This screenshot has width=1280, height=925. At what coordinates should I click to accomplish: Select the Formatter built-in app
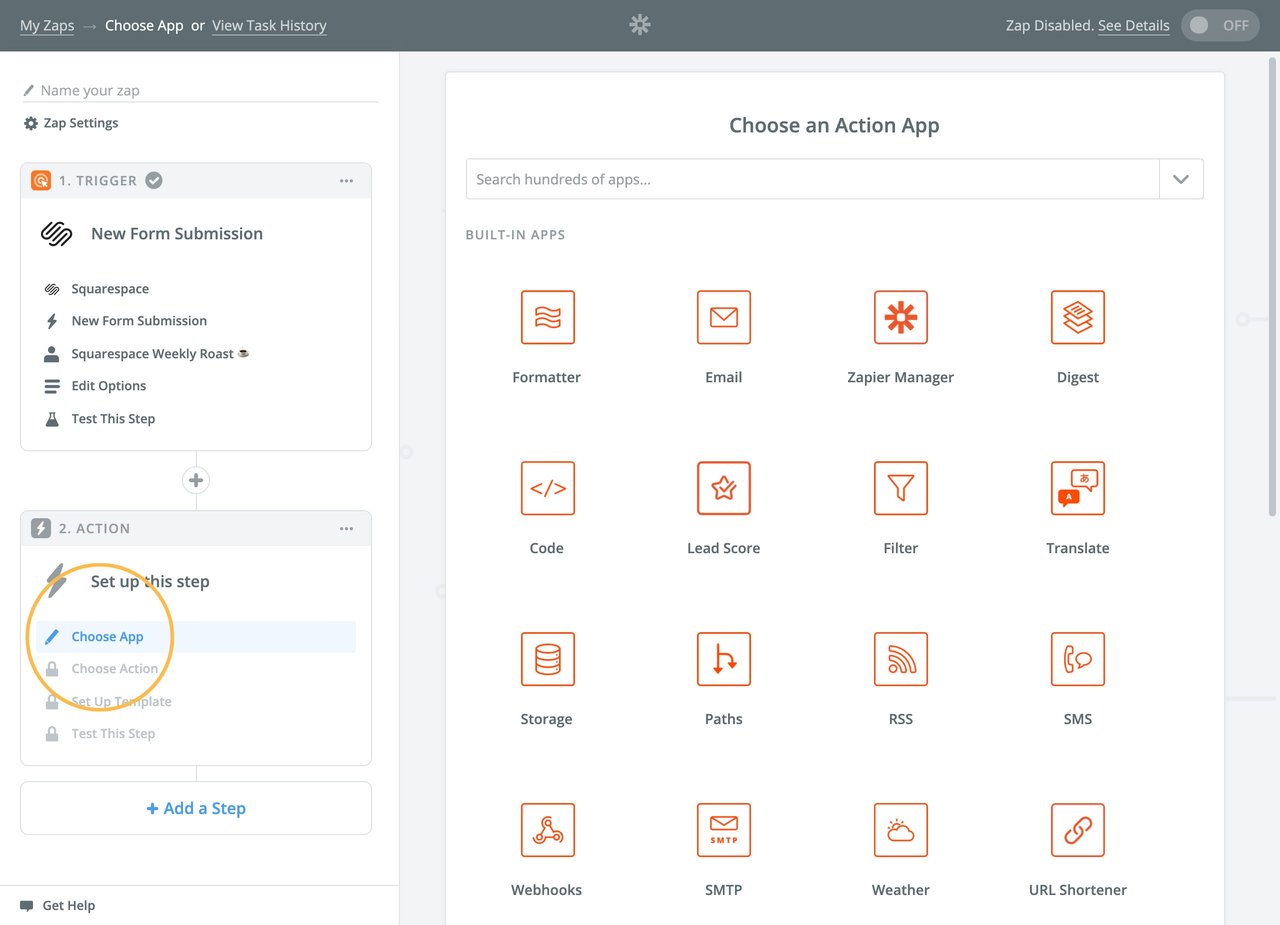pyautogui.click(x=546, y=318)
